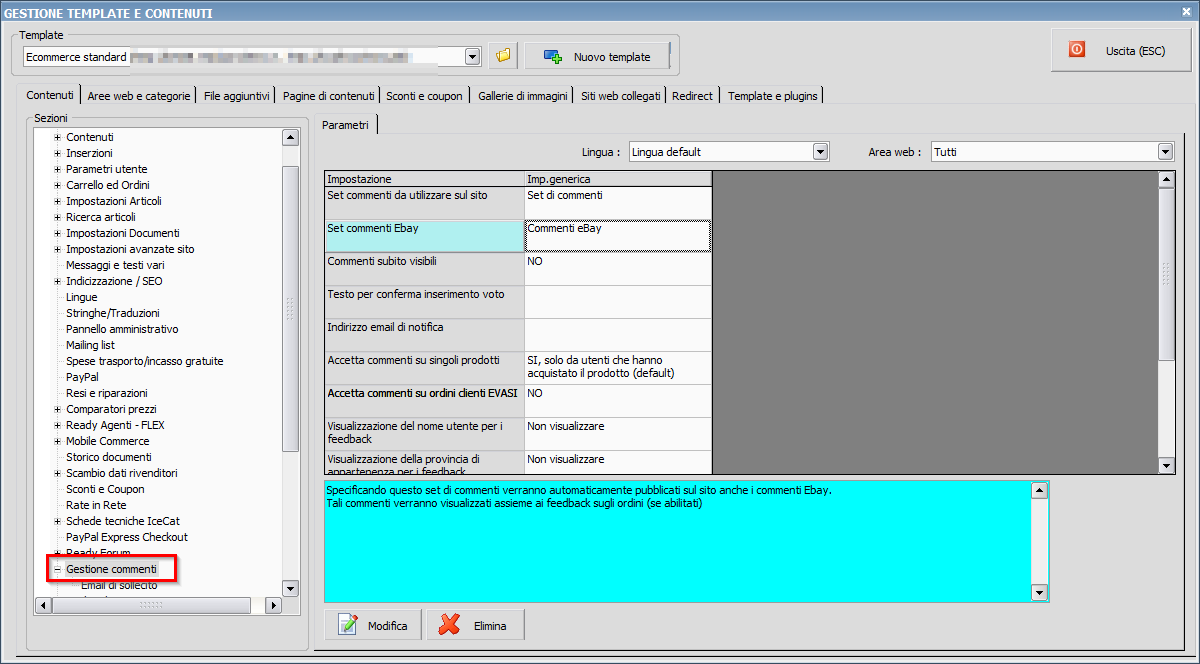1200x664 pixels.
Task: Expand the Ready Agenti - FLEX node
Action: [x=58, y=425]
